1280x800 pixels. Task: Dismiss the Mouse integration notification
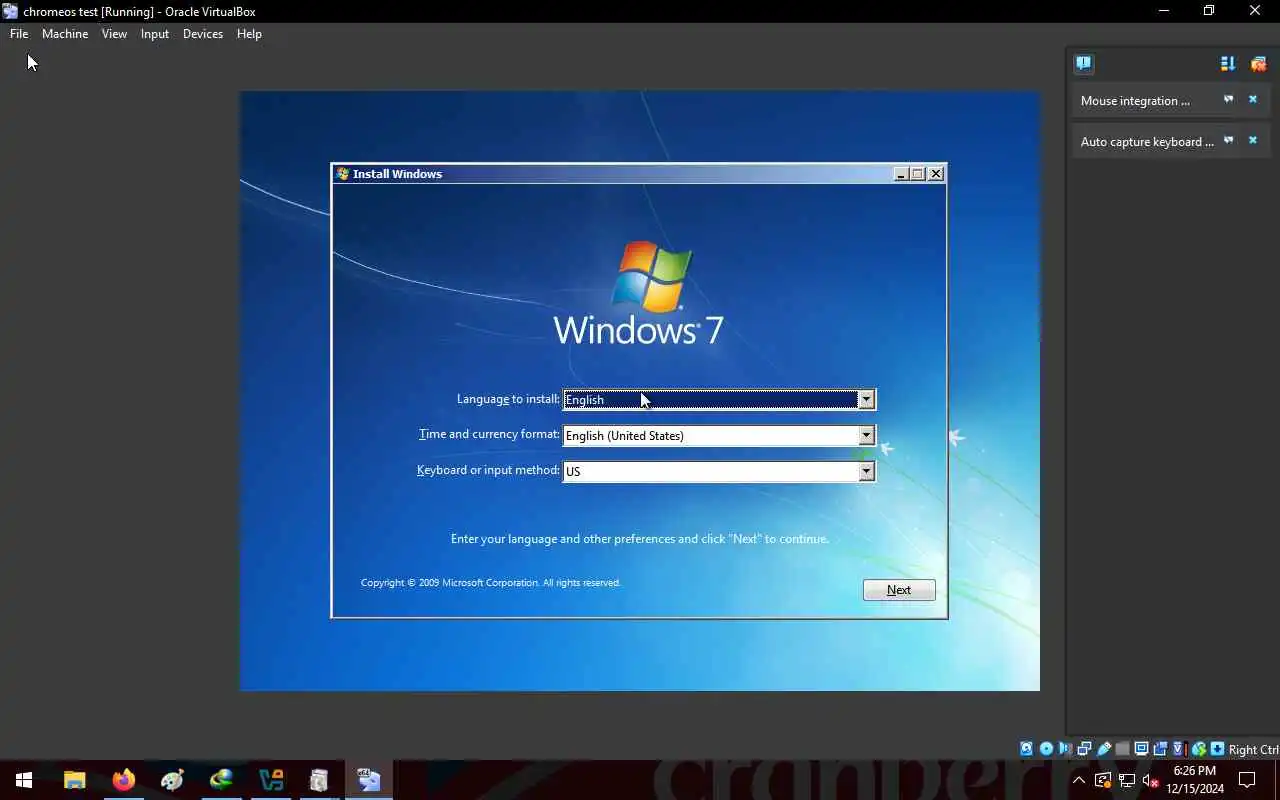[x=1252, y=99]
